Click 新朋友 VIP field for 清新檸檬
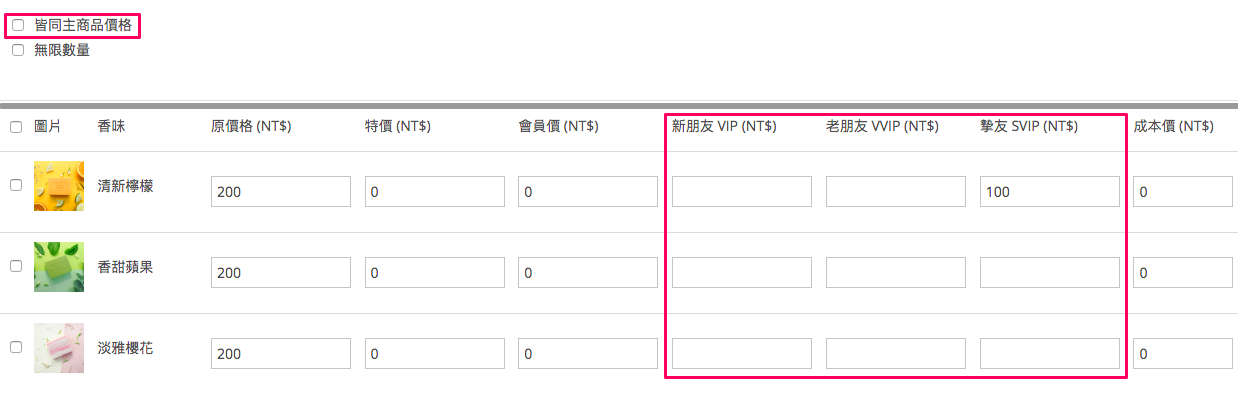 tap(742, 191)
